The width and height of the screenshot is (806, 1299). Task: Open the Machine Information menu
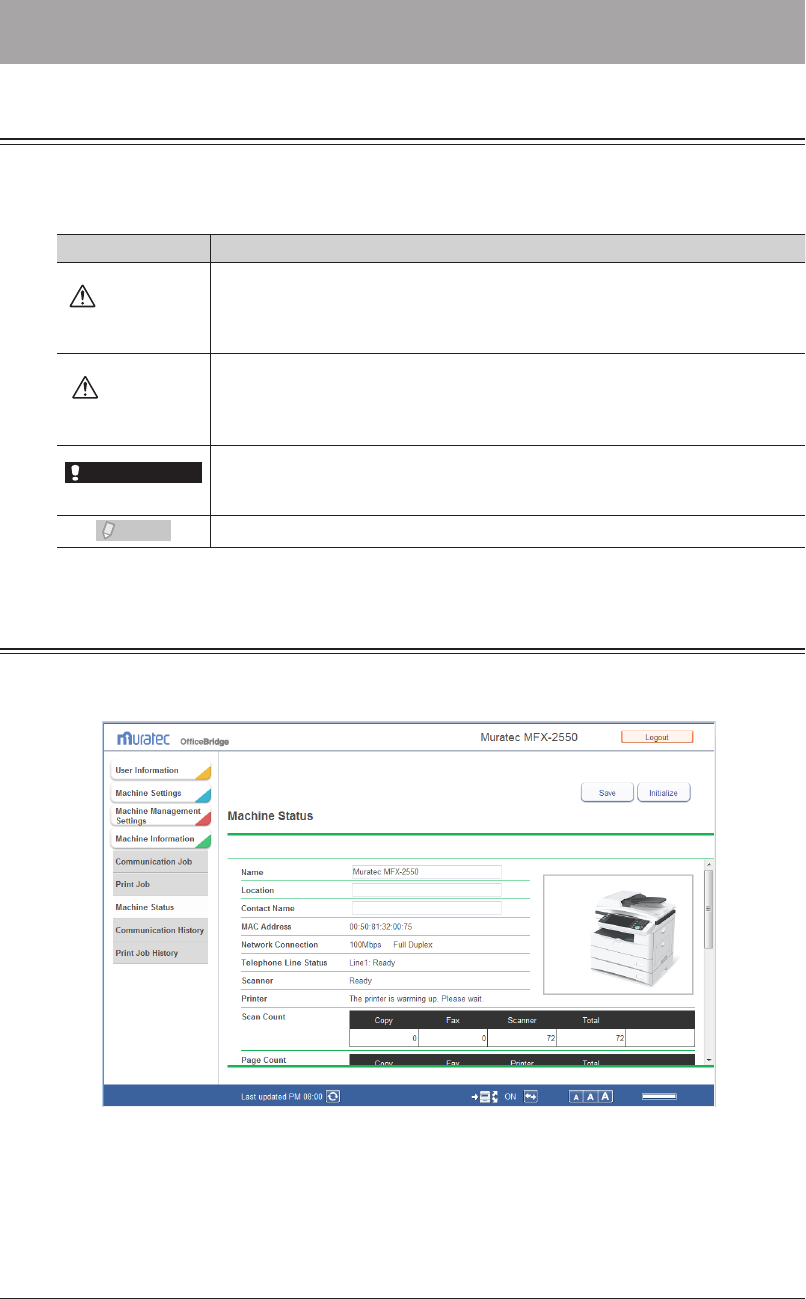coord(160,838)
